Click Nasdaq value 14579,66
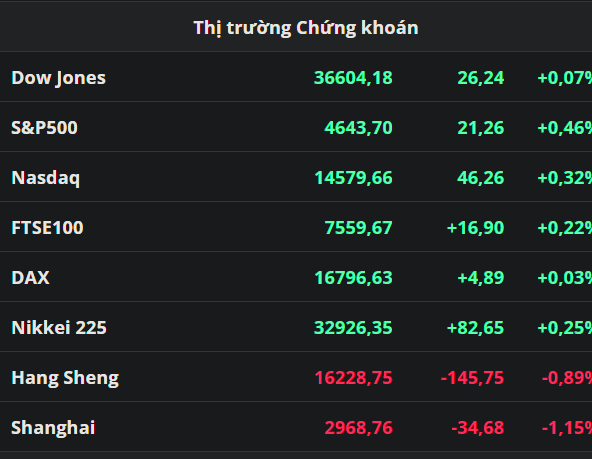This screenshot has height=459, width=592. [x=353, y=178]
